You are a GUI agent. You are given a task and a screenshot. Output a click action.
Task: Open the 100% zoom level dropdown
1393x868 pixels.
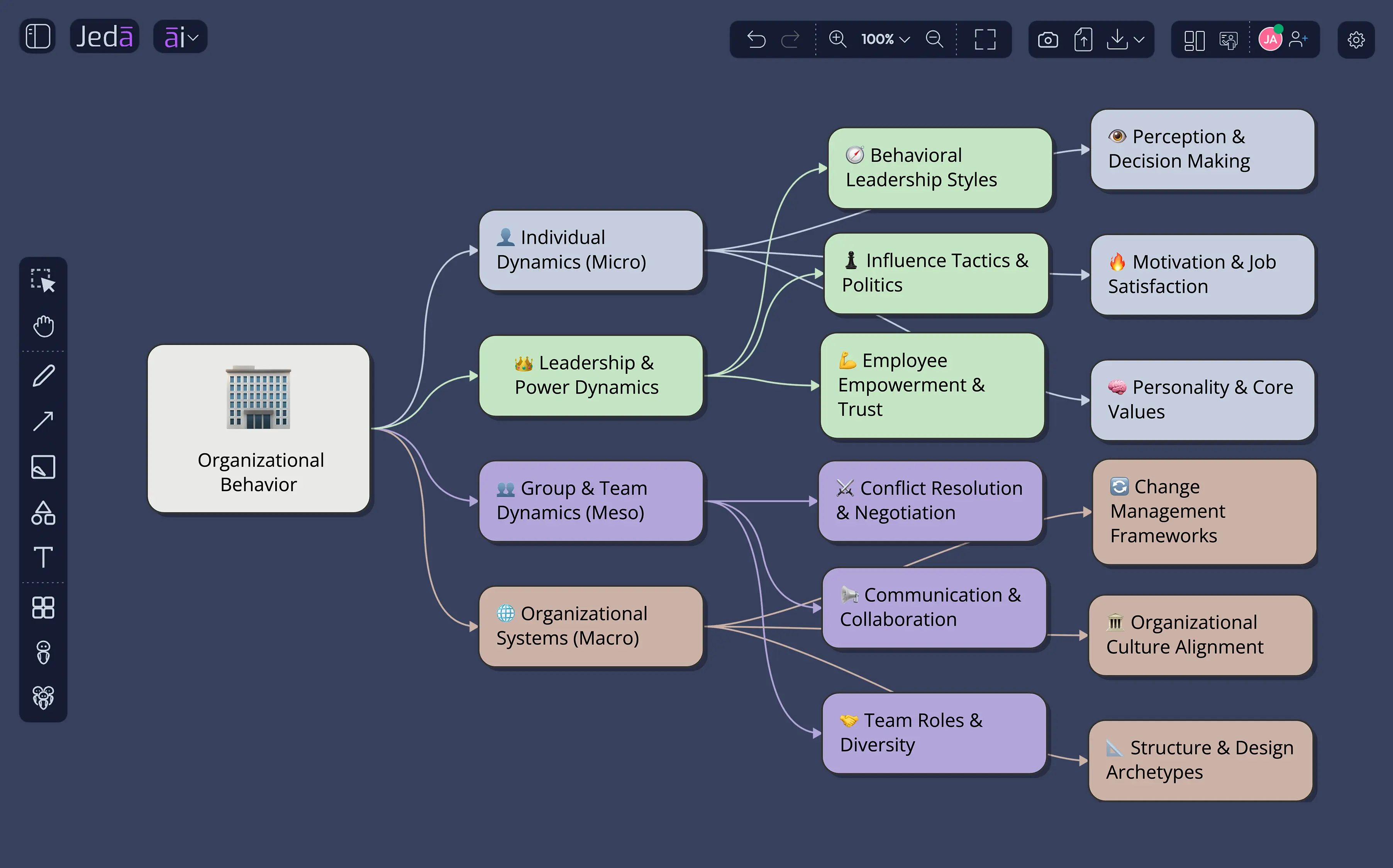point(885,39)
